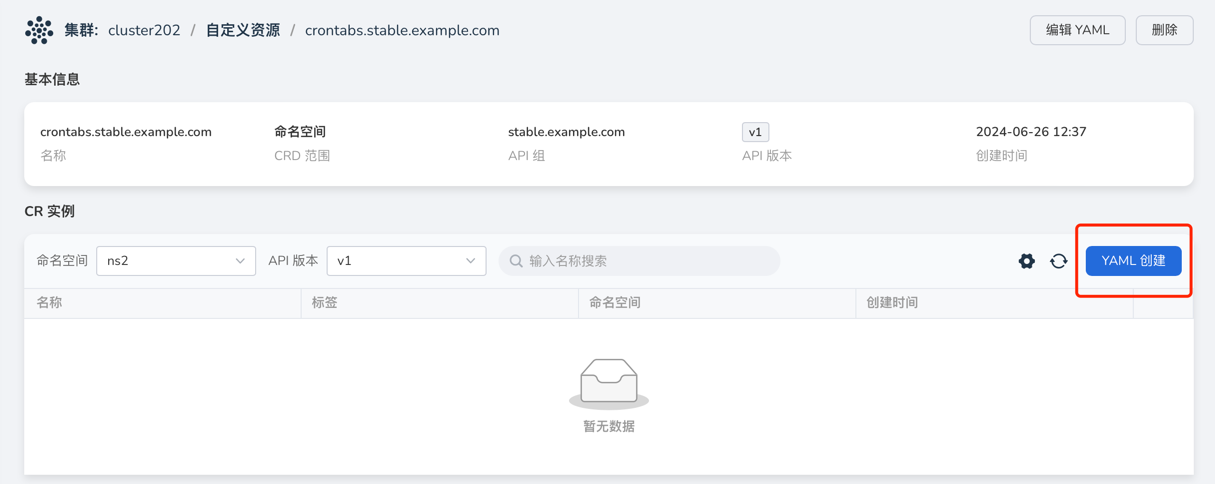Select the 标签 column header
Image resolution: width=1215 pixels, height=484 pixels.
[x=325, y=302]
